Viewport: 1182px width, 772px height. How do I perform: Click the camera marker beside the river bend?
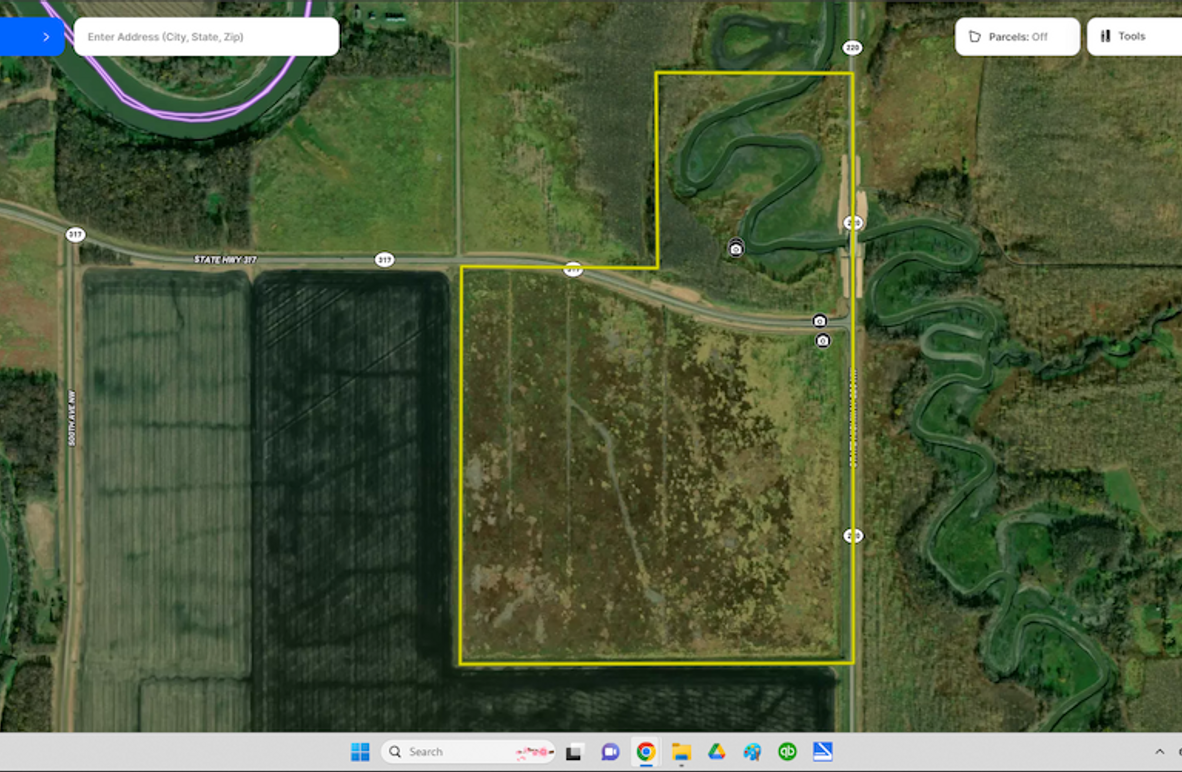pyautogui.click(x=736, y=248)
